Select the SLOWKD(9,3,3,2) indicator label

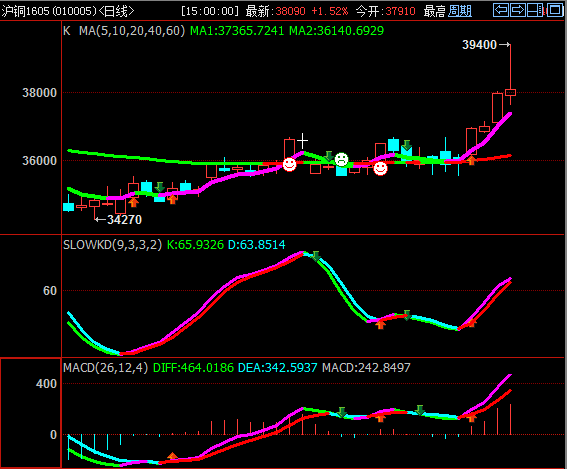point(112,245)
